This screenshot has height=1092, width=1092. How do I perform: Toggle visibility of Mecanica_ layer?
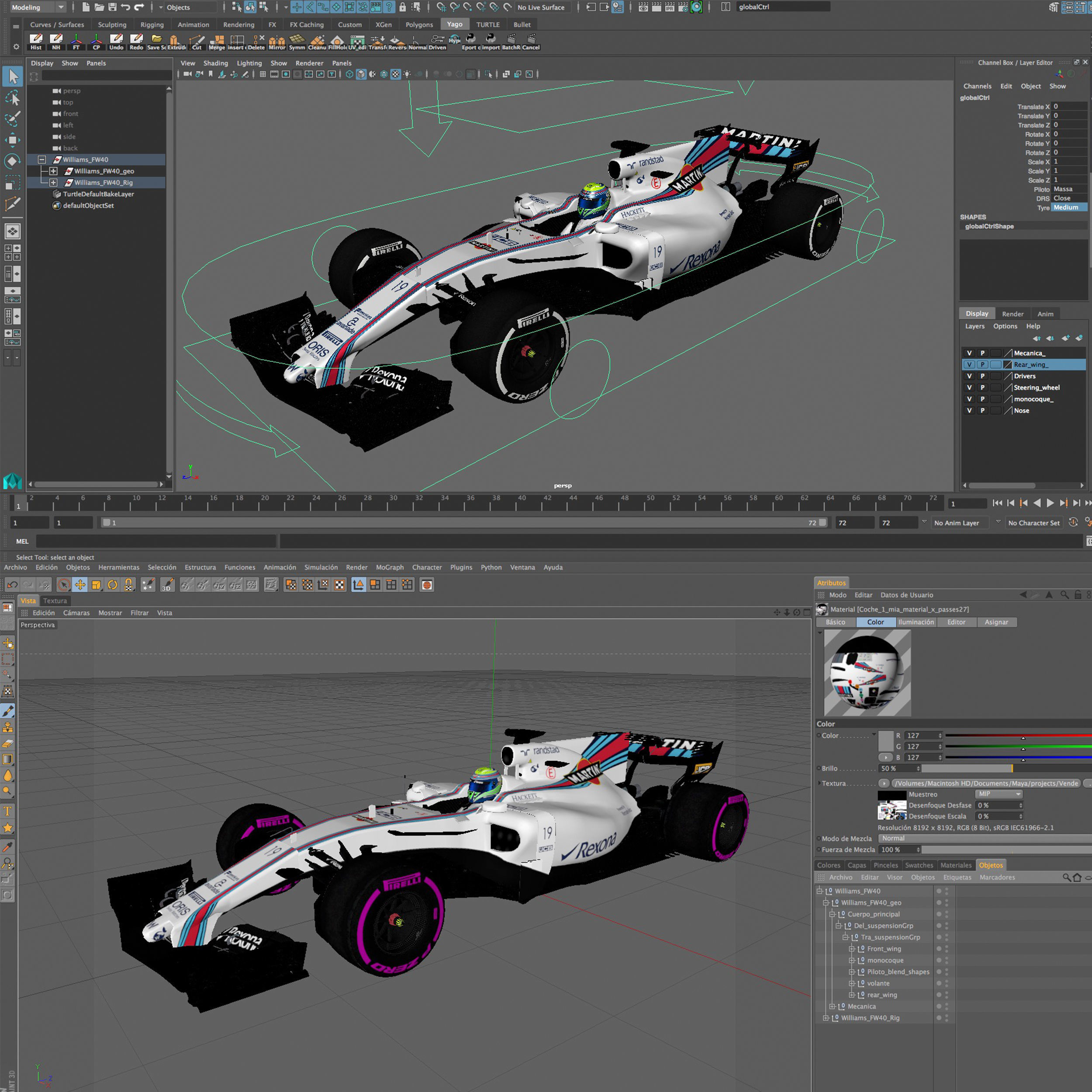[969, 353]
